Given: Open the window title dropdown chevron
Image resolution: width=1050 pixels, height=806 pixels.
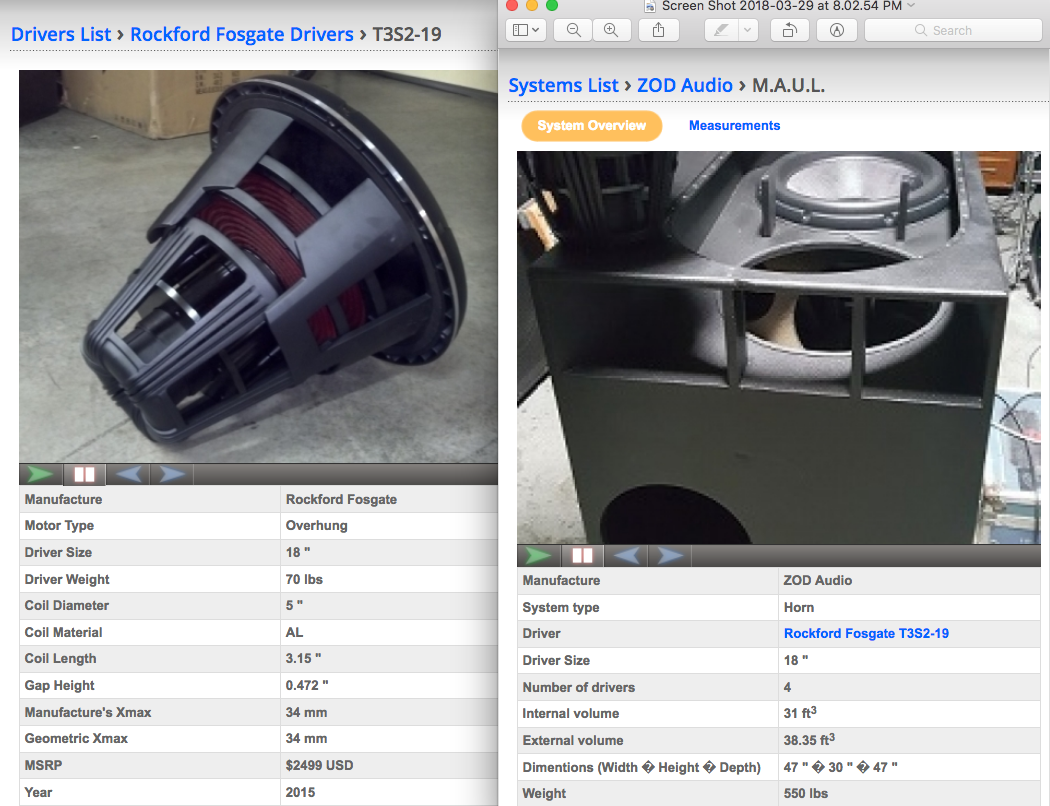Looking at the screenshot, I should pyautogui.click(x=911, y=6).
